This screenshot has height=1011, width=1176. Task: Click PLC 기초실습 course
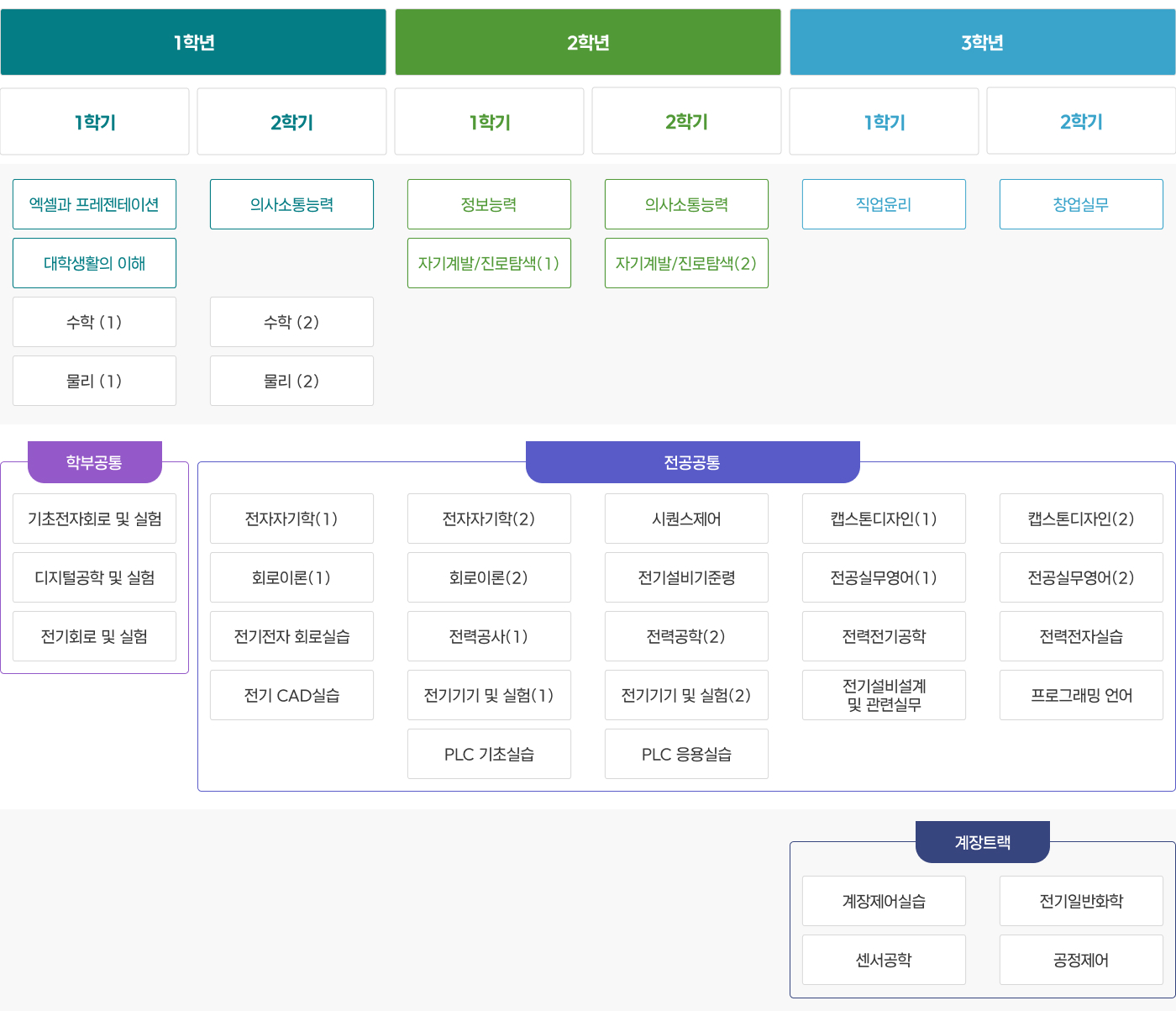point(489,754)
